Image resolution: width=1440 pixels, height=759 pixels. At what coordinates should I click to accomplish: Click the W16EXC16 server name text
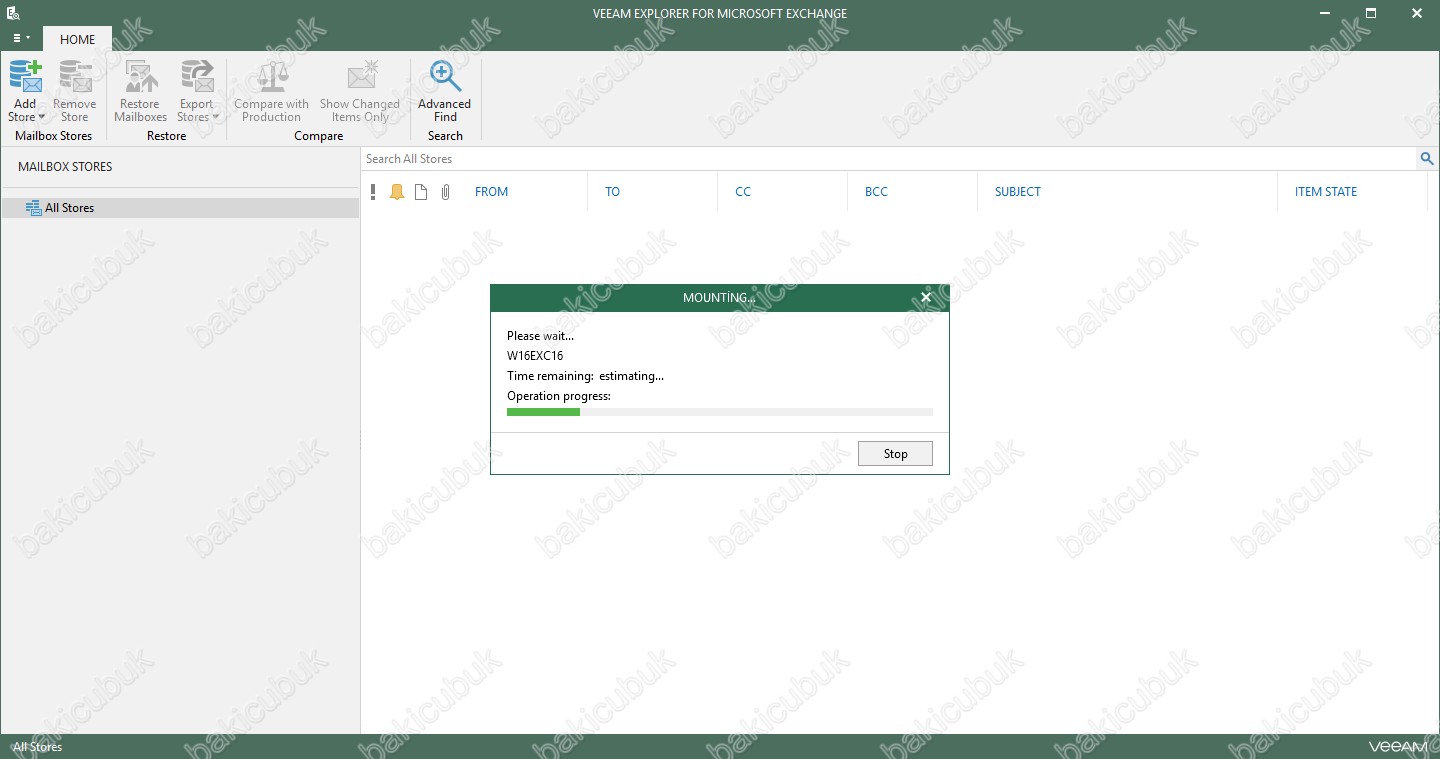pos(535,356)
